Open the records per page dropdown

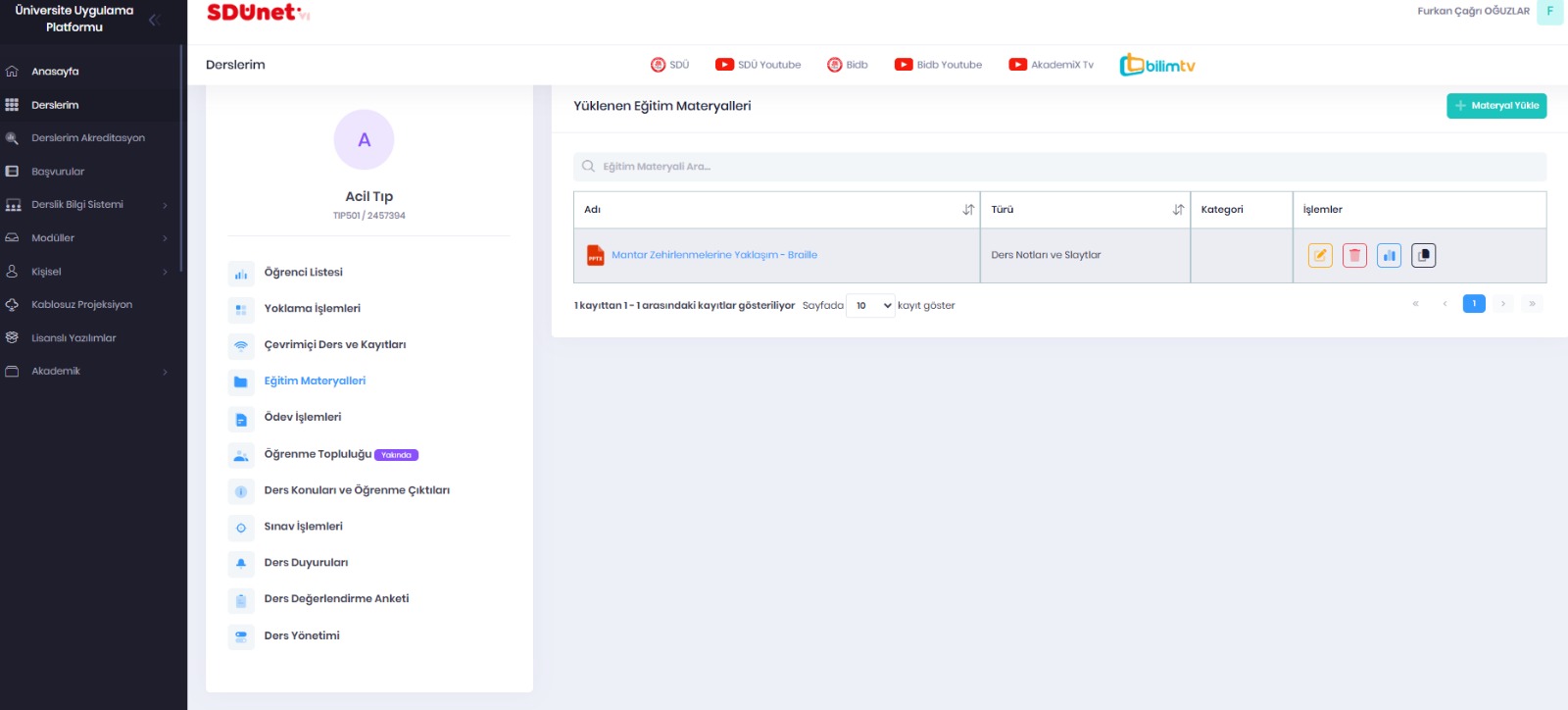[870, 306]
